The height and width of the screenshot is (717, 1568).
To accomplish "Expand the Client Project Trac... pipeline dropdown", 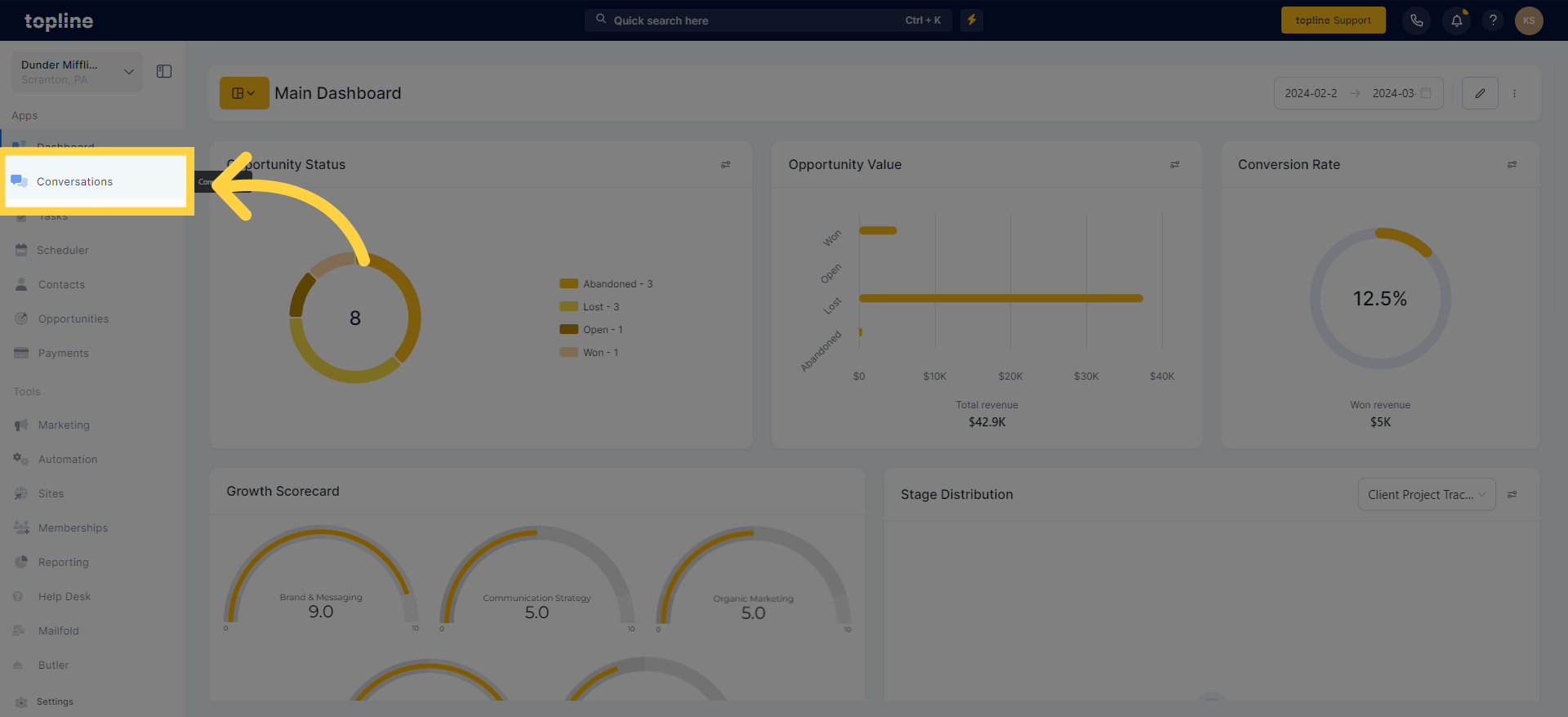I will 1427,495.
